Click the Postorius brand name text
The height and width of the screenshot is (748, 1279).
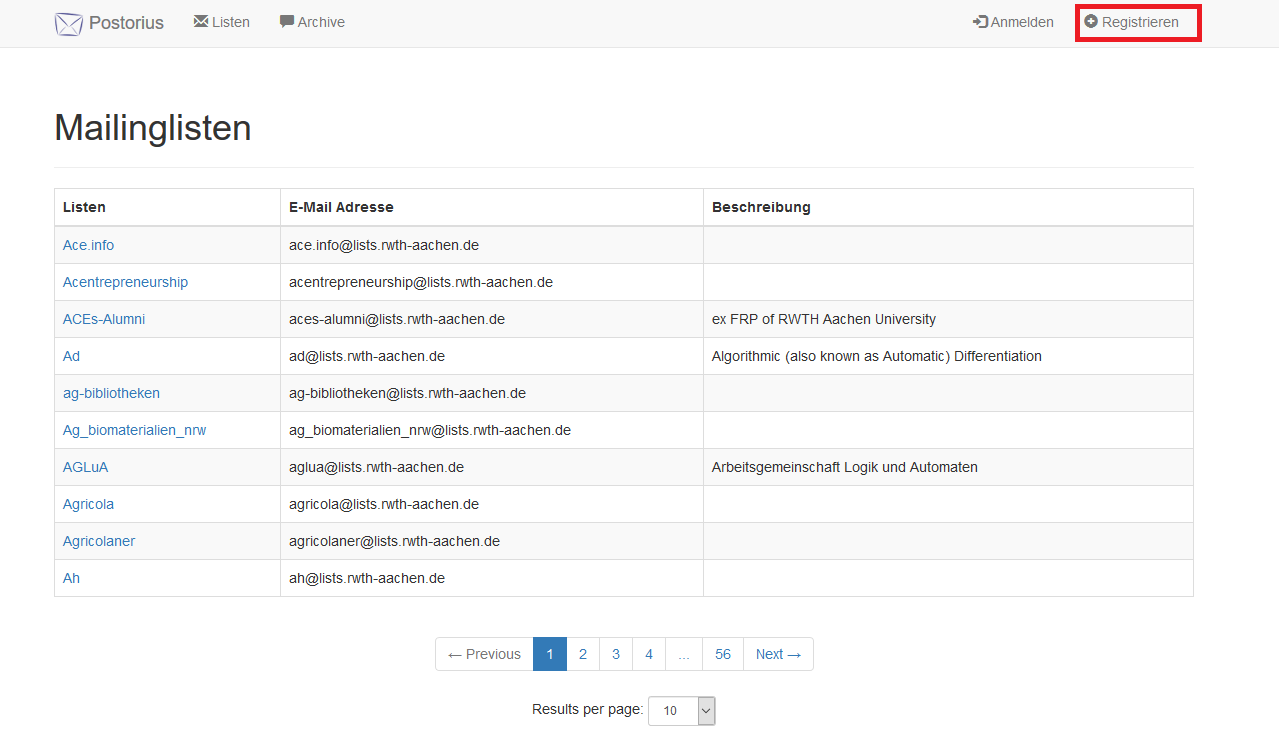point(126,22)
